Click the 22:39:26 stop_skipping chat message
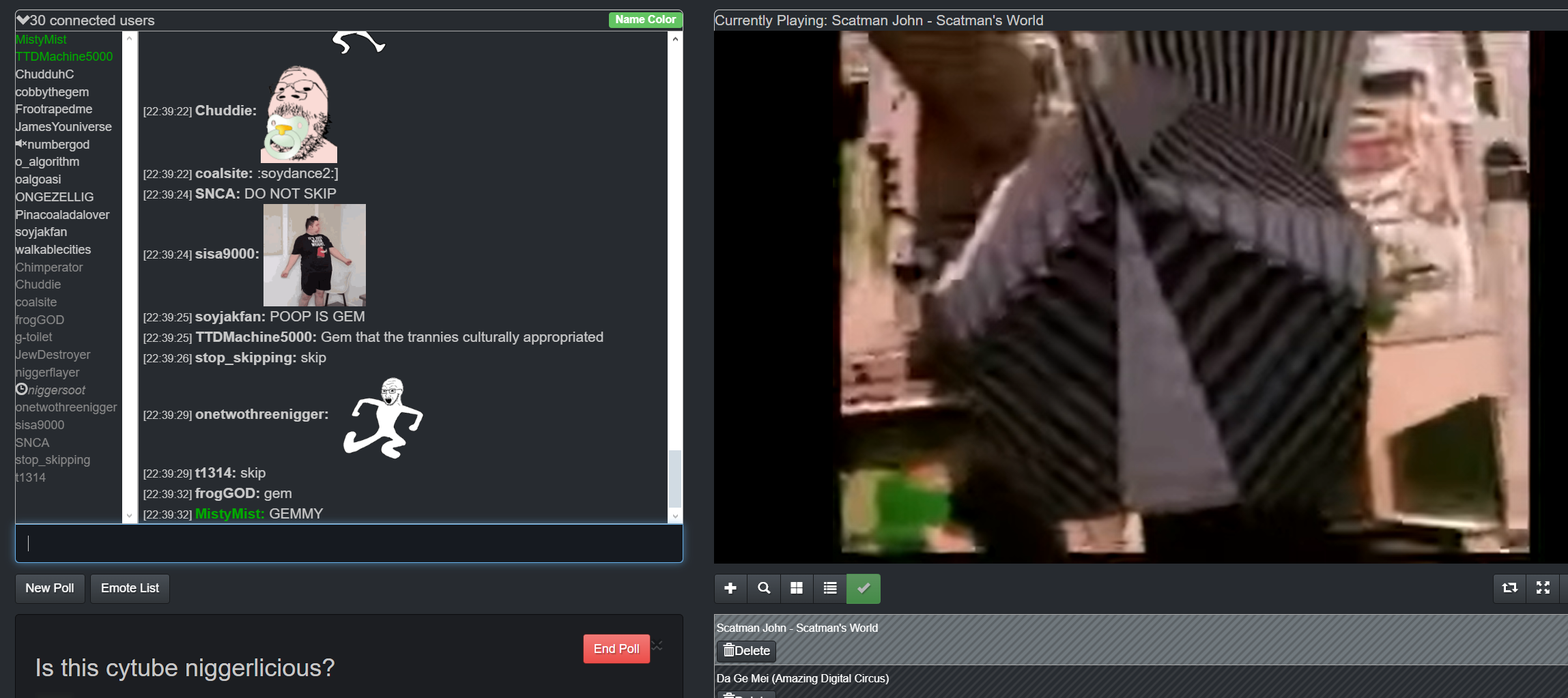 (x=235, y=358)
